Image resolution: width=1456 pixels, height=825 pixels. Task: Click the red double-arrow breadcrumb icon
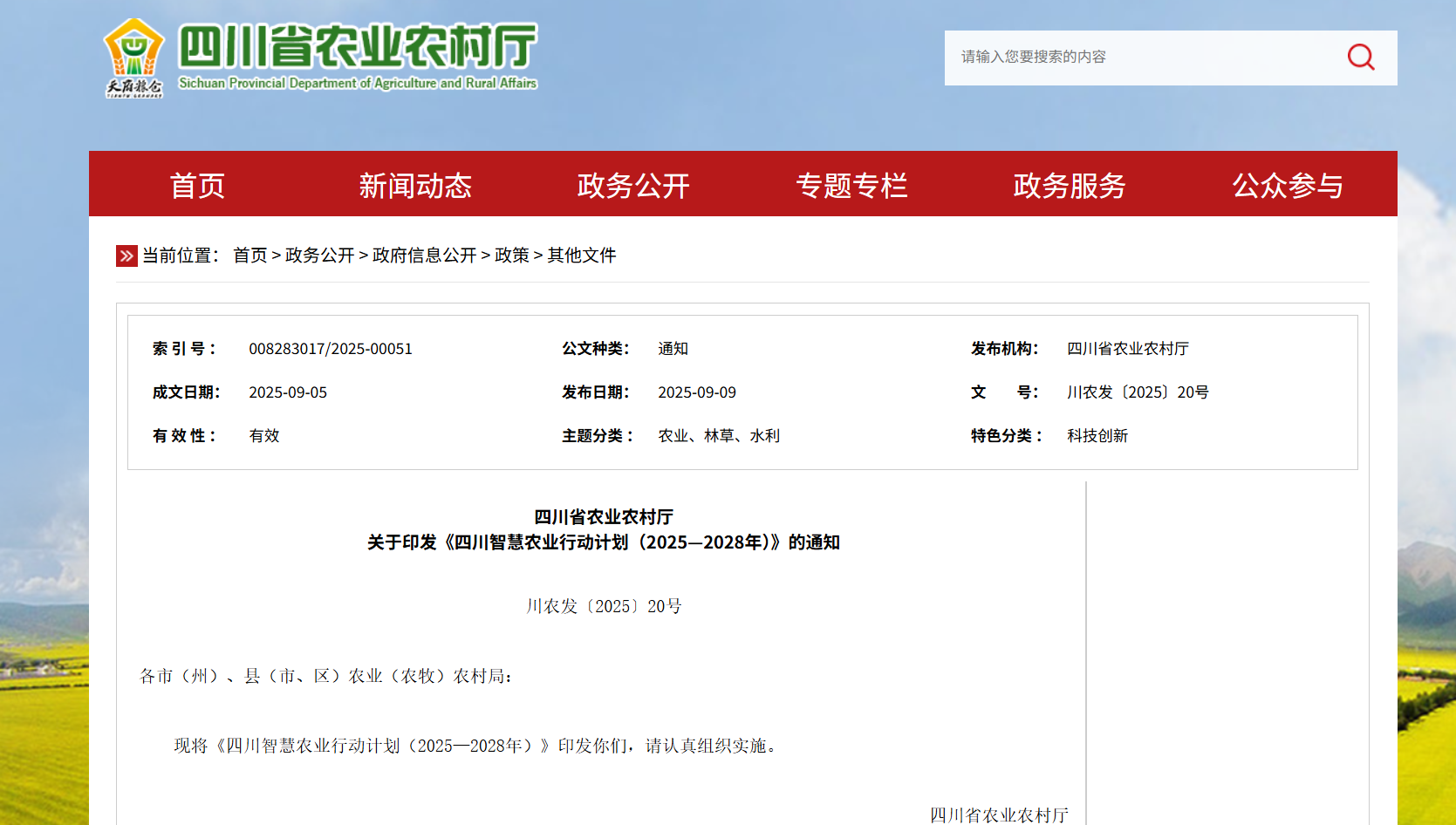coord(127,256)
